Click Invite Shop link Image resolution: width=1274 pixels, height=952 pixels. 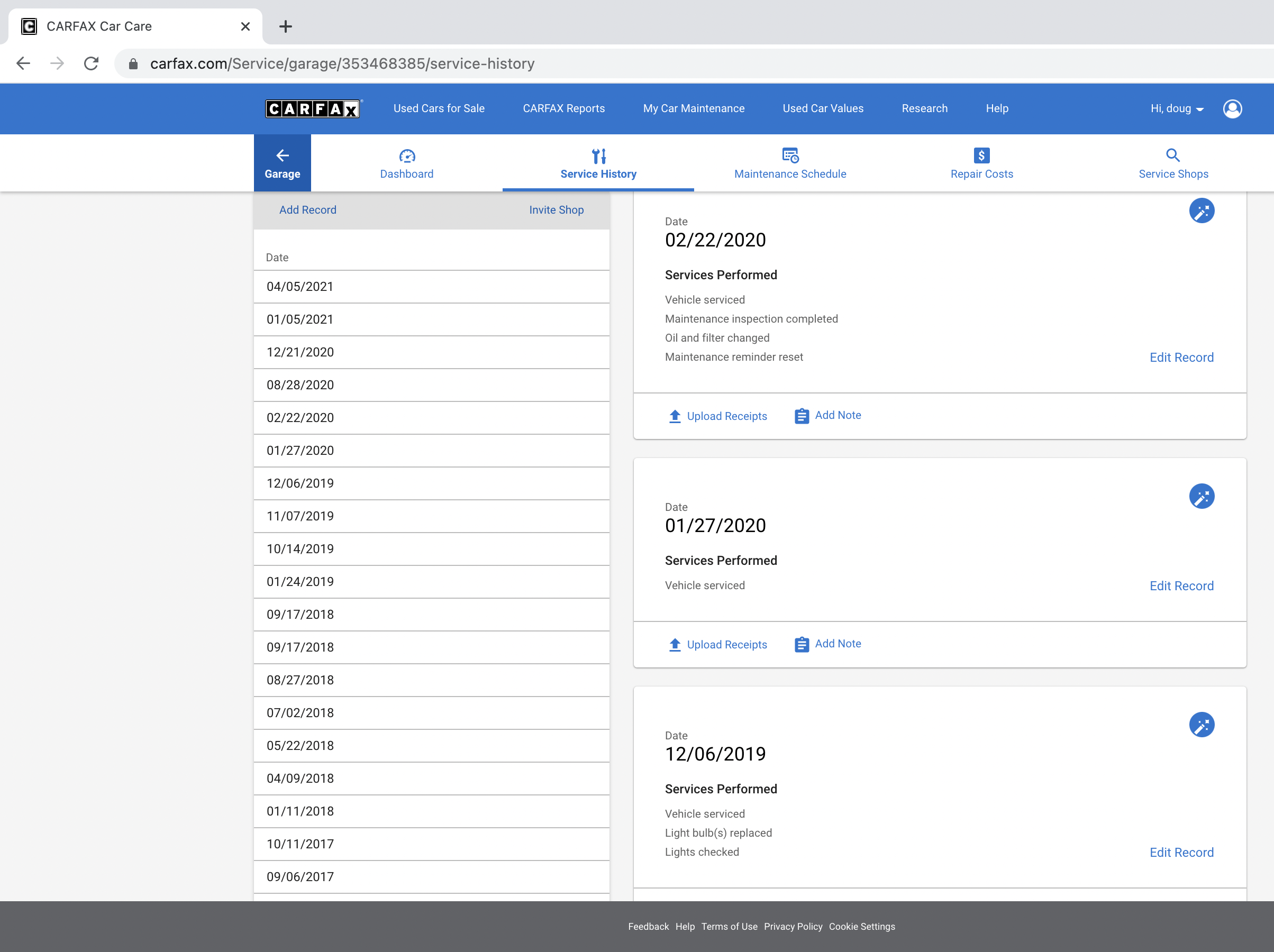[556, 210]
